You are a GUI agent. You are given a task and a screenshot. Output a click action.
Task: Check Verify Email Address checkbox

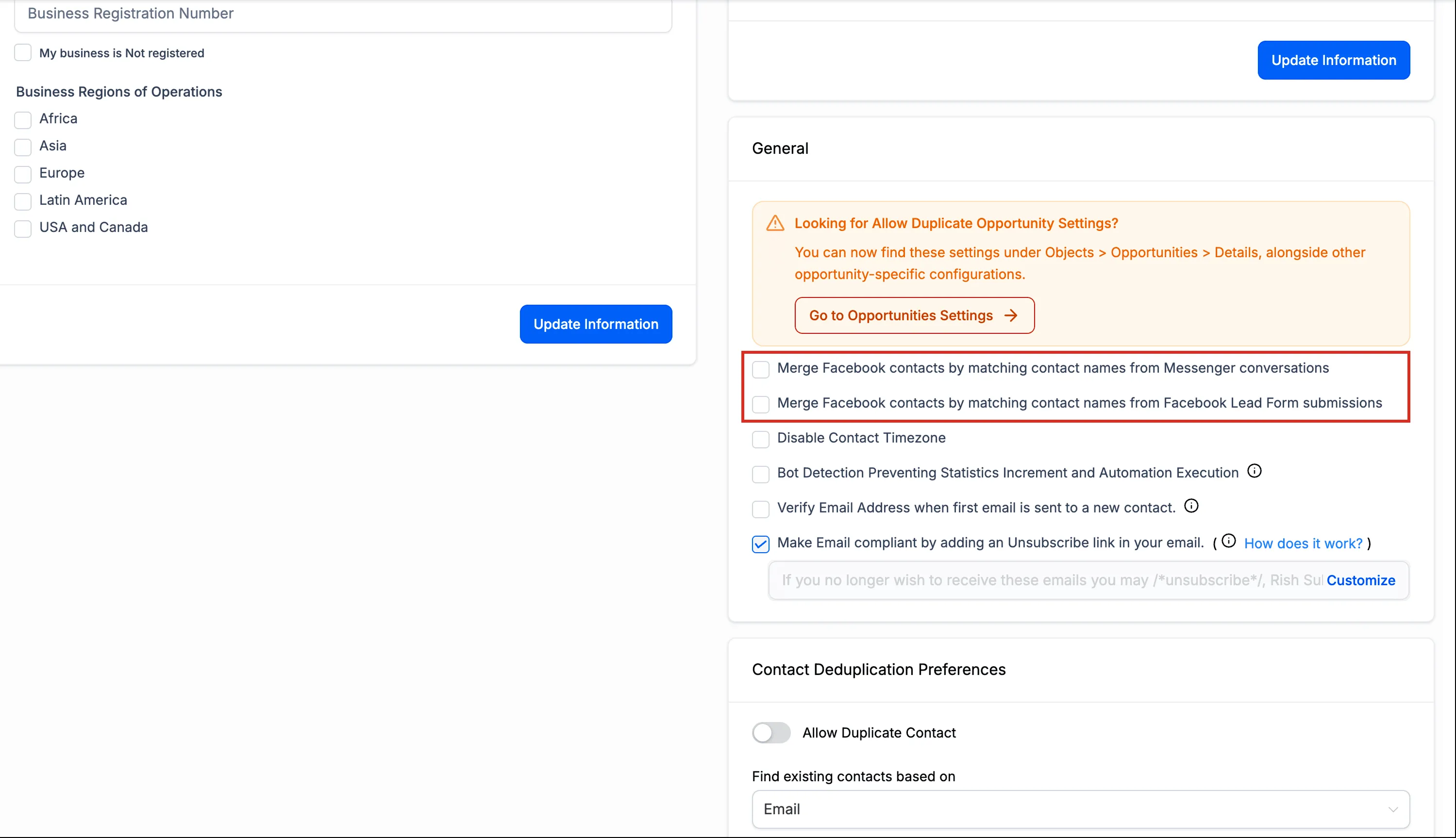point(761,509)
